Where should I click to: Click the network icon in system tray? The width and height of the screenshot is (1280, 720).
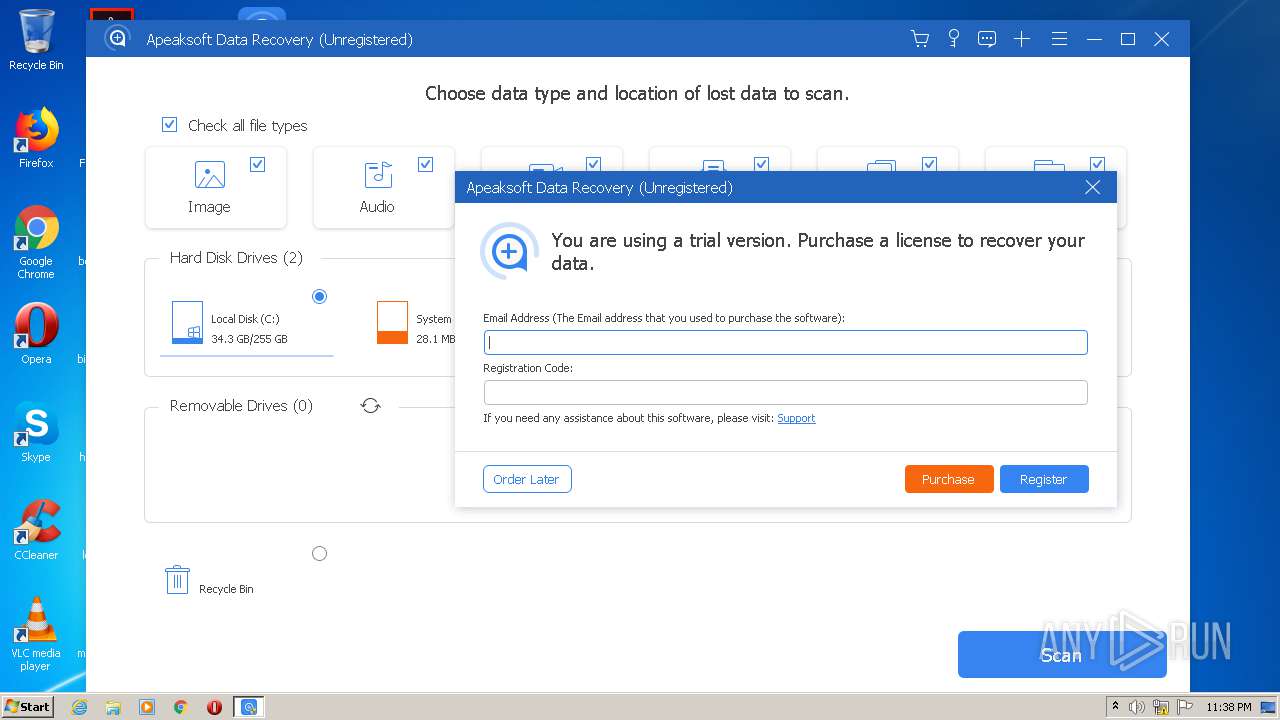1162,707
